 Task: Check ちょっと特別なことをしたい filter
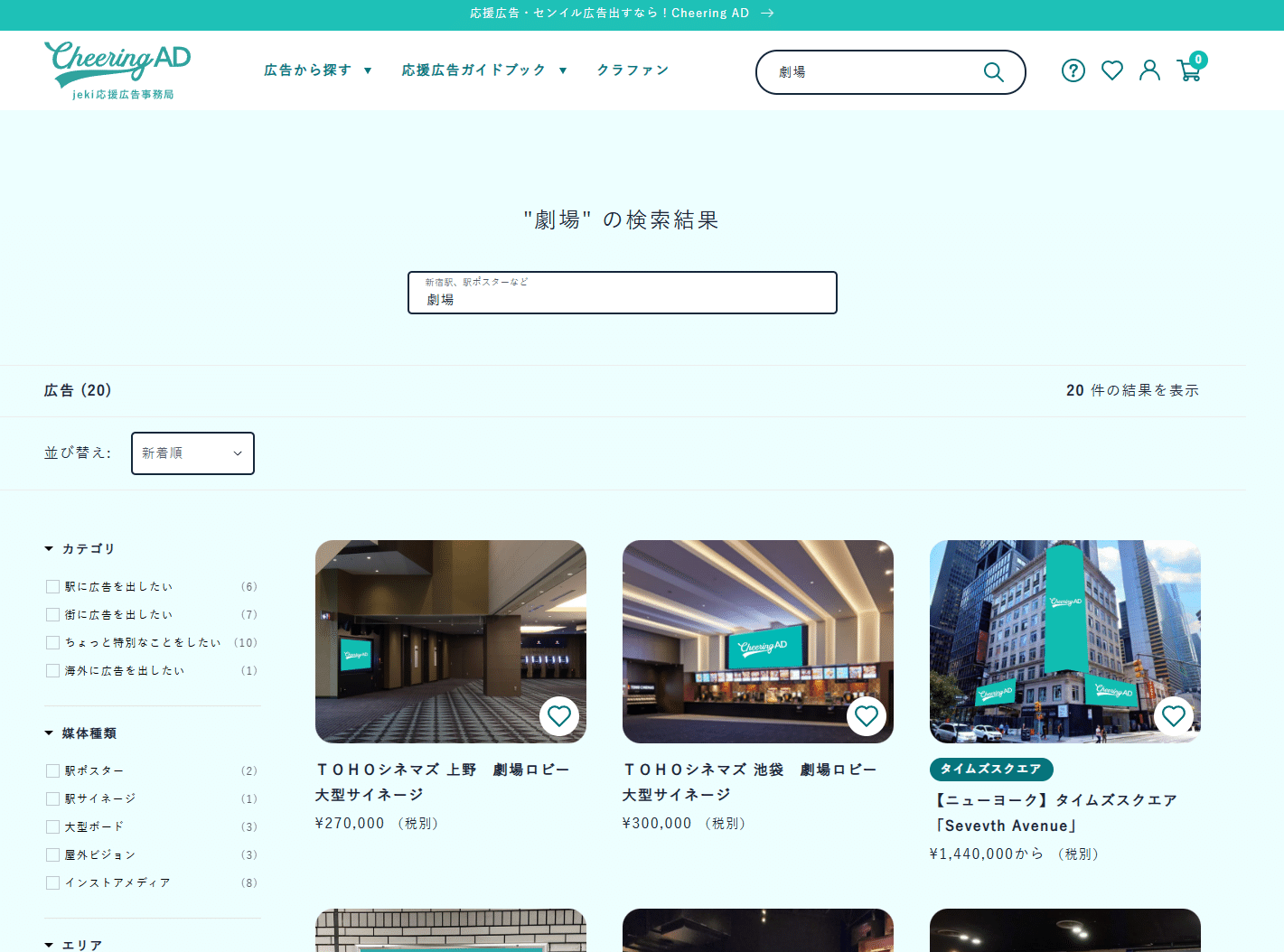[x=53, y=643]
